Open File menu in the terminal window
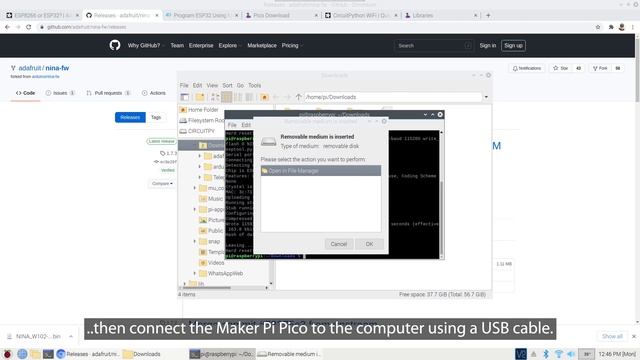The image size is (640, 360). point(232,125)
